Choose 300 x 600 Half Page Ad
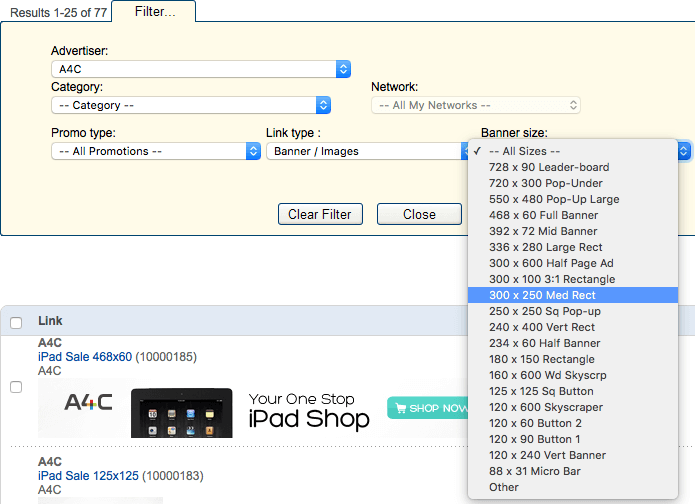Viewport: 695px width, 504px height. pyautogui.click(x=551, y=263)
